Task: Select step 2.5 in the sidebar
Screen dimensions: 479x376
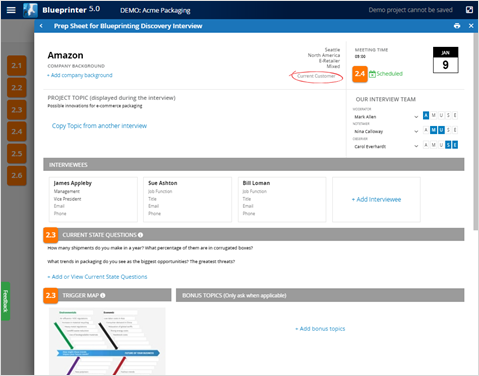Action: click(17, 154)
